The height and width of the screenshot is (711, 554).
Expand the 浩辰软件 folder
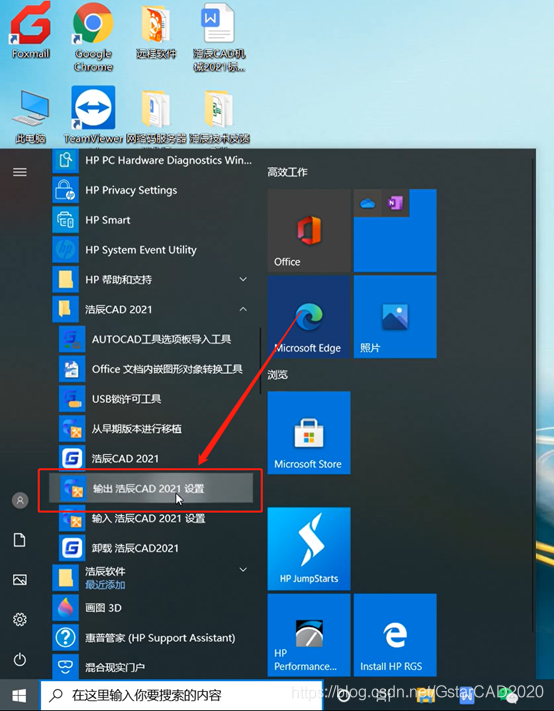pyautogui.click(x=154, y=578)
